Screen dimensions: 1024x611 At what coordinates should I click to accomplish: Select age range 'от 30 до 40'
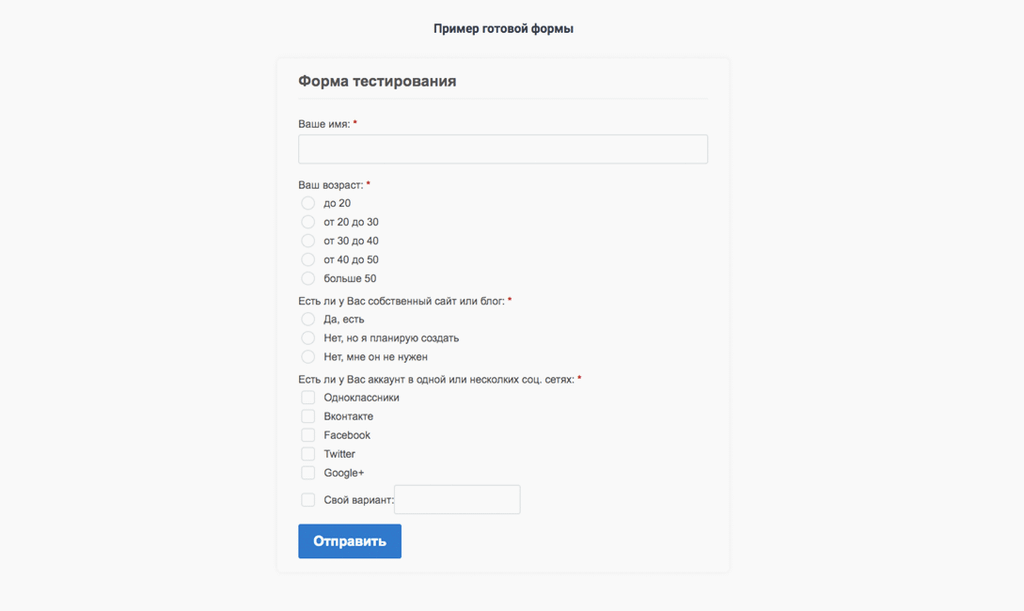tap(308, 241)
